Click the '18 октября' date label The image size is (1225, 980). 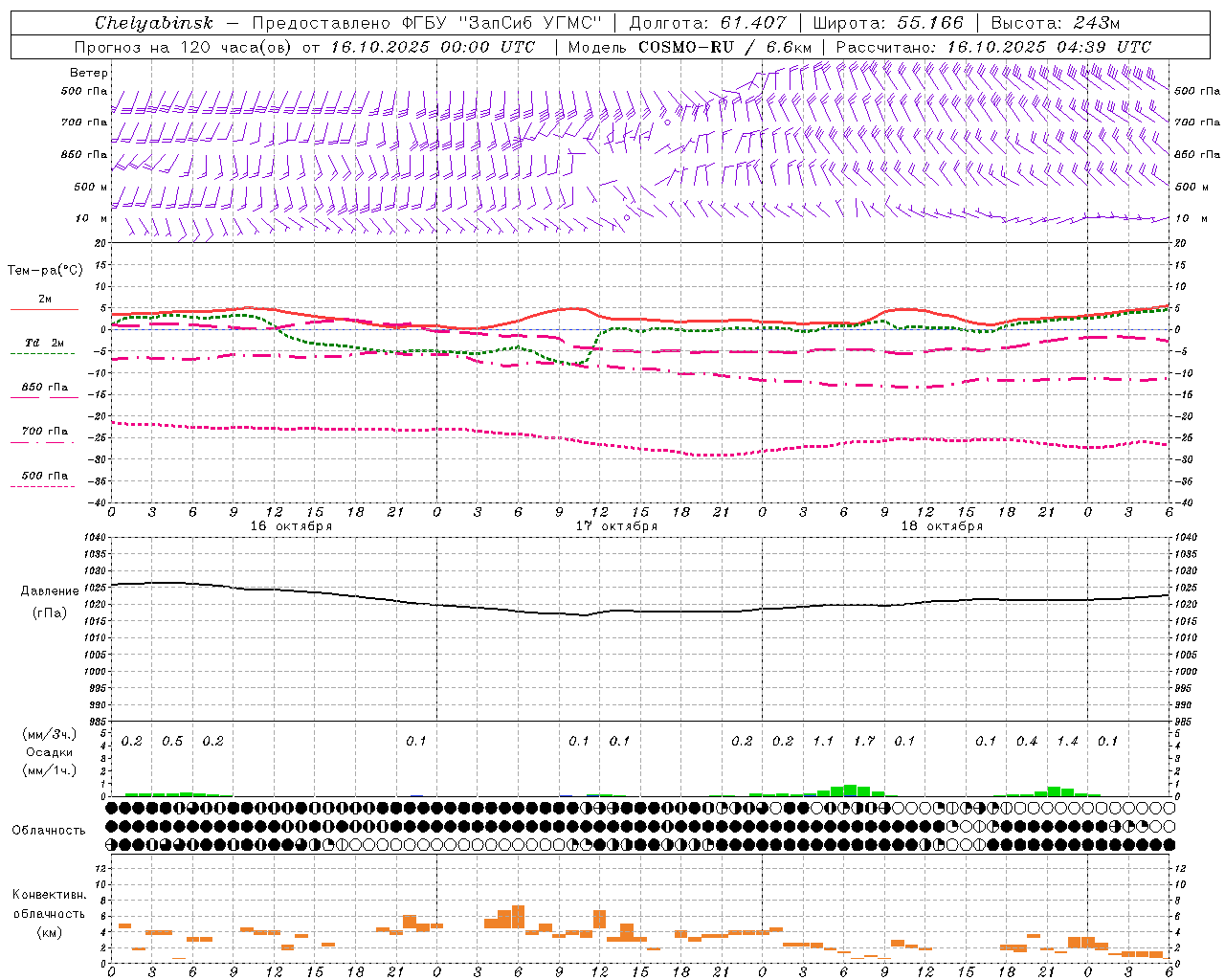942,526
